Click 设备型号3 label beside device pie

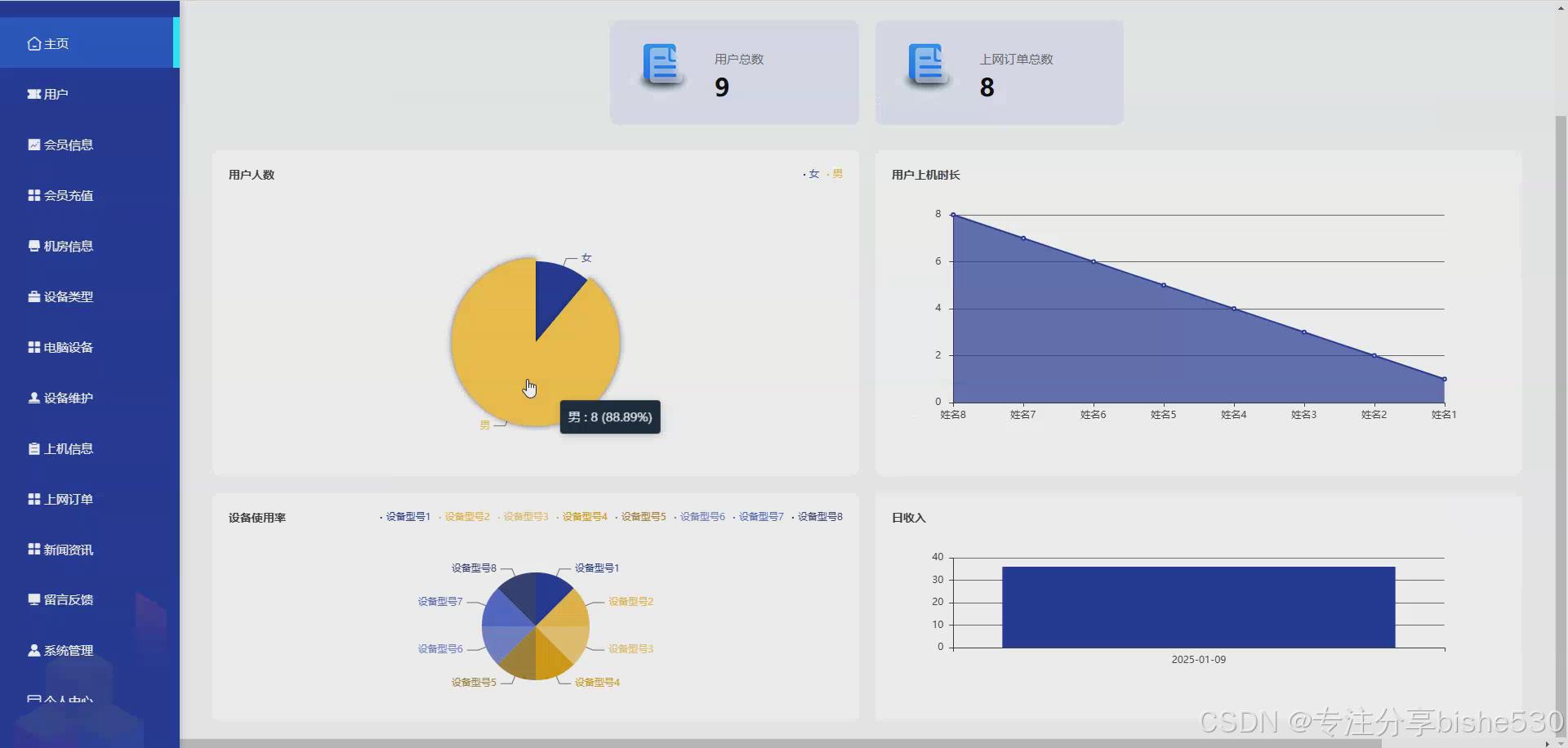tap(630, 648)
